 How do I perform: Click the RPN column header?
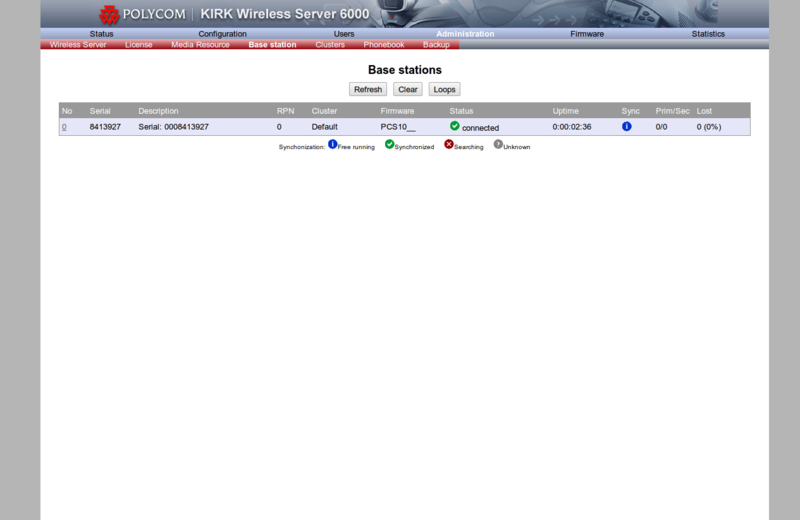285,111
